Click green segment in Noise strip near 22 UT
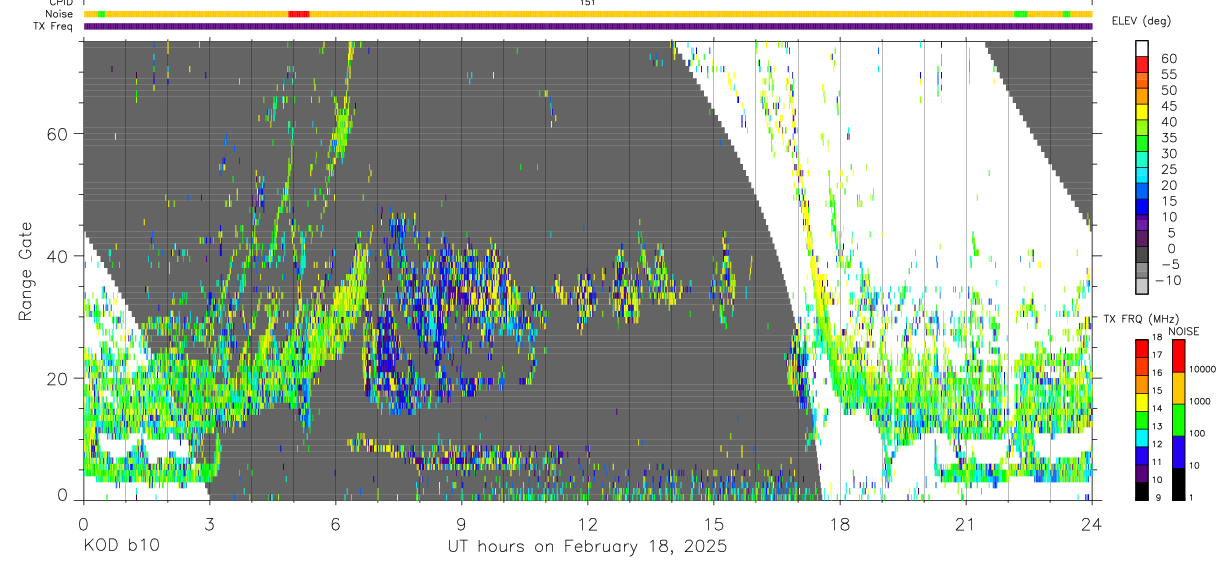This screenshot has width=1228, height=567. click(x=1020, y=14)
